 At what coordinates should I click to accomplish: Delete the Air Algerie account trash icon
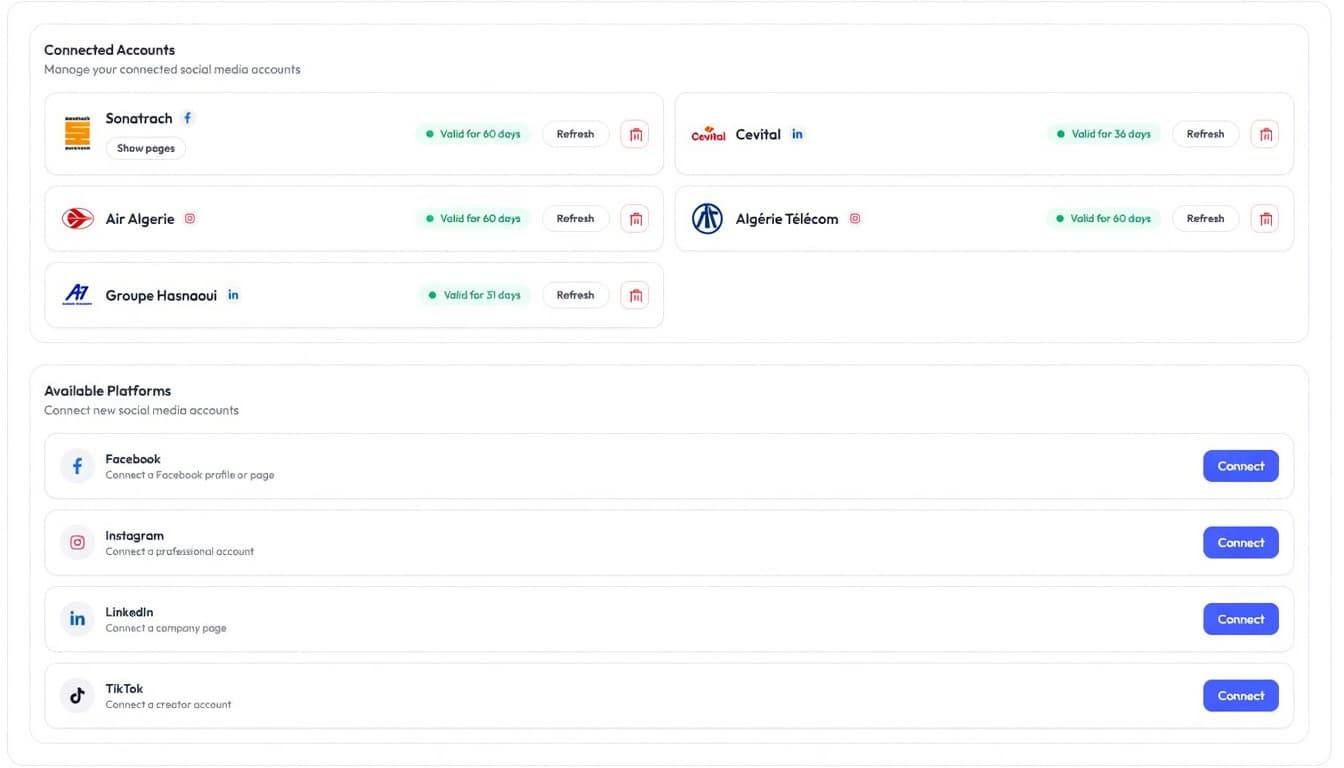pyautogui.click(x=635, y=218)
